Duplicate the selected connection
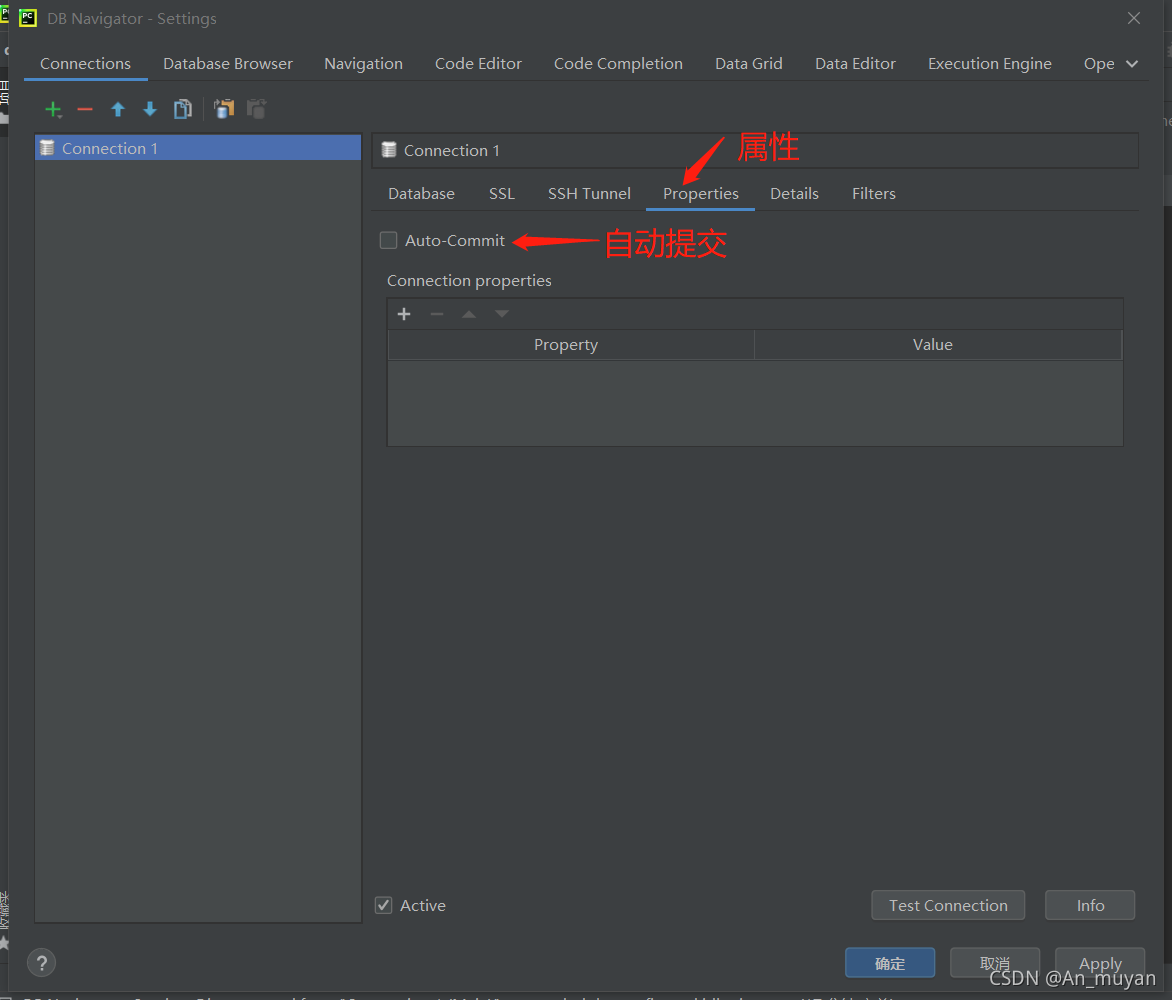This screenshot has width=1172, height=1000. (183, 110)
